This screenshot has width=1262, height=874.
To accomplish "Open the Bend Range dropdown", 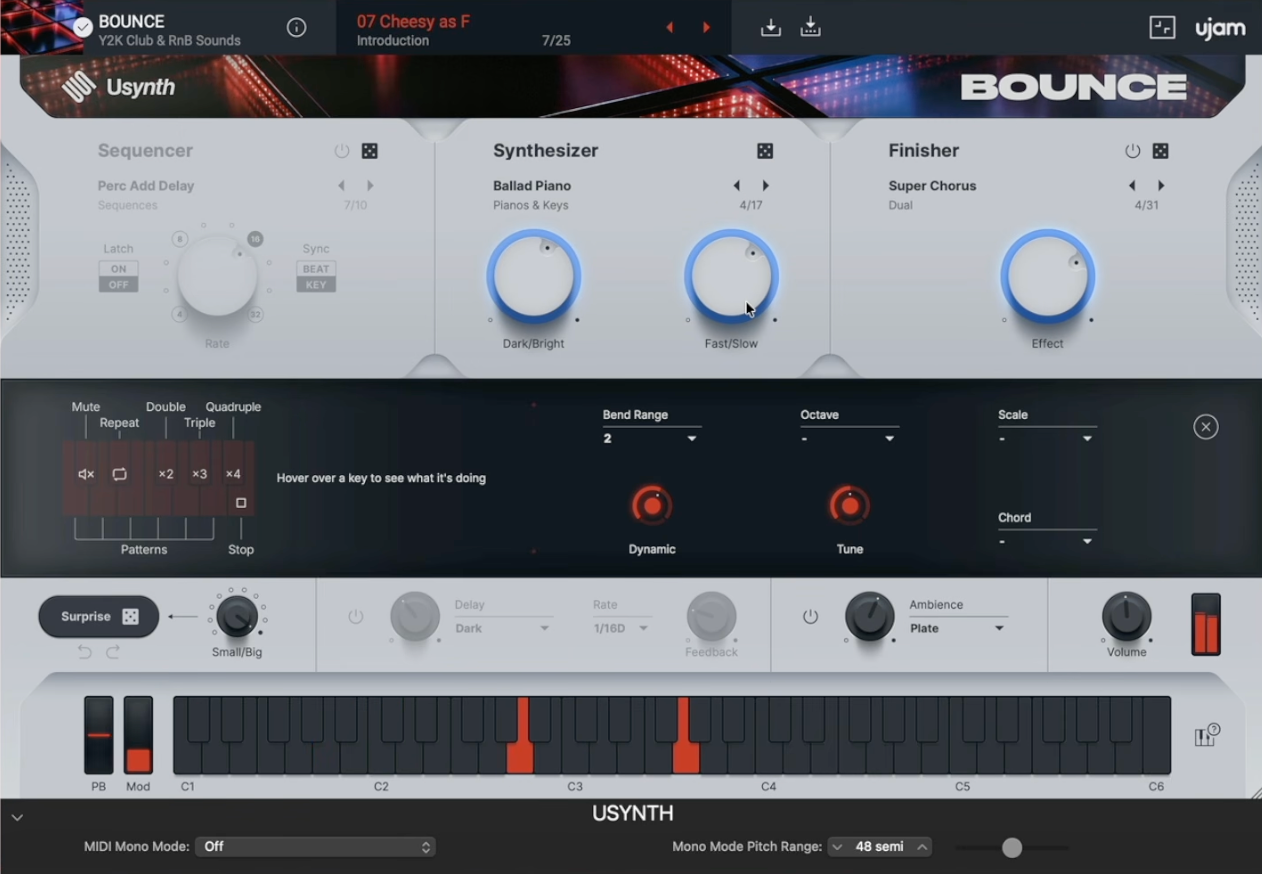I will click(x=651, y=438).
